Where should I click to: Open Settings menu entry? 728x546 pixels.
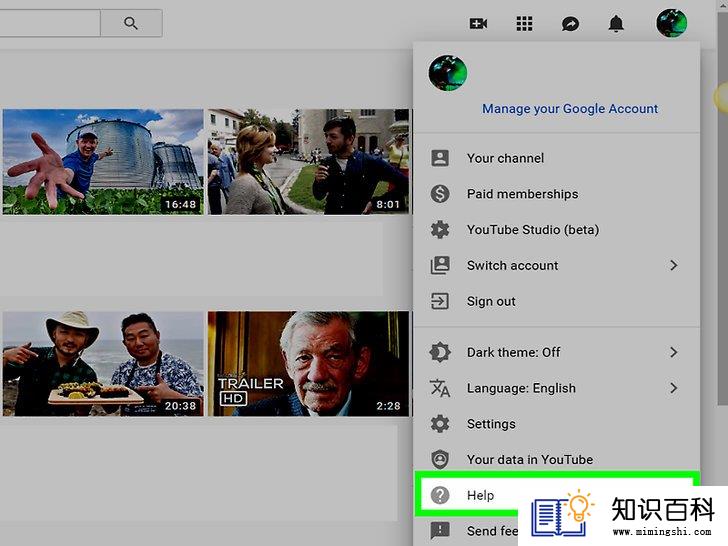click(556, 423)
